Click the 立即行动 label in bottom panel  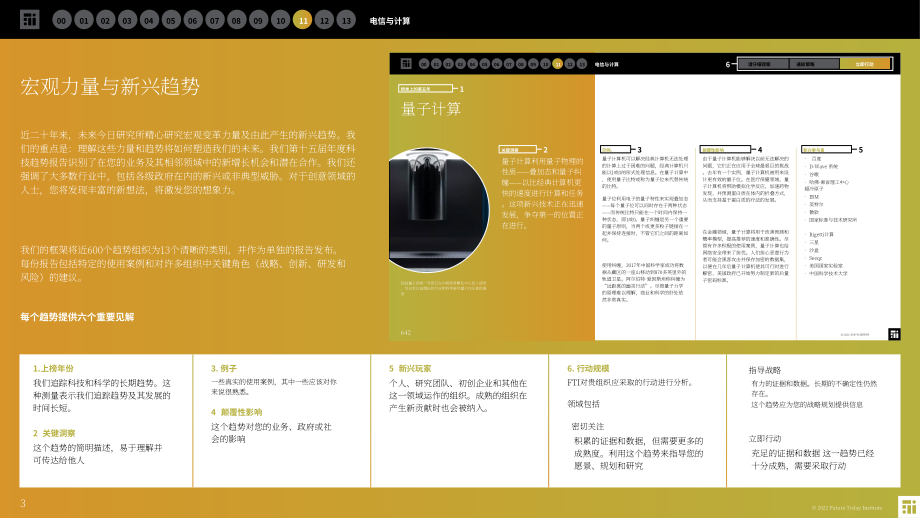pos(765,438)
